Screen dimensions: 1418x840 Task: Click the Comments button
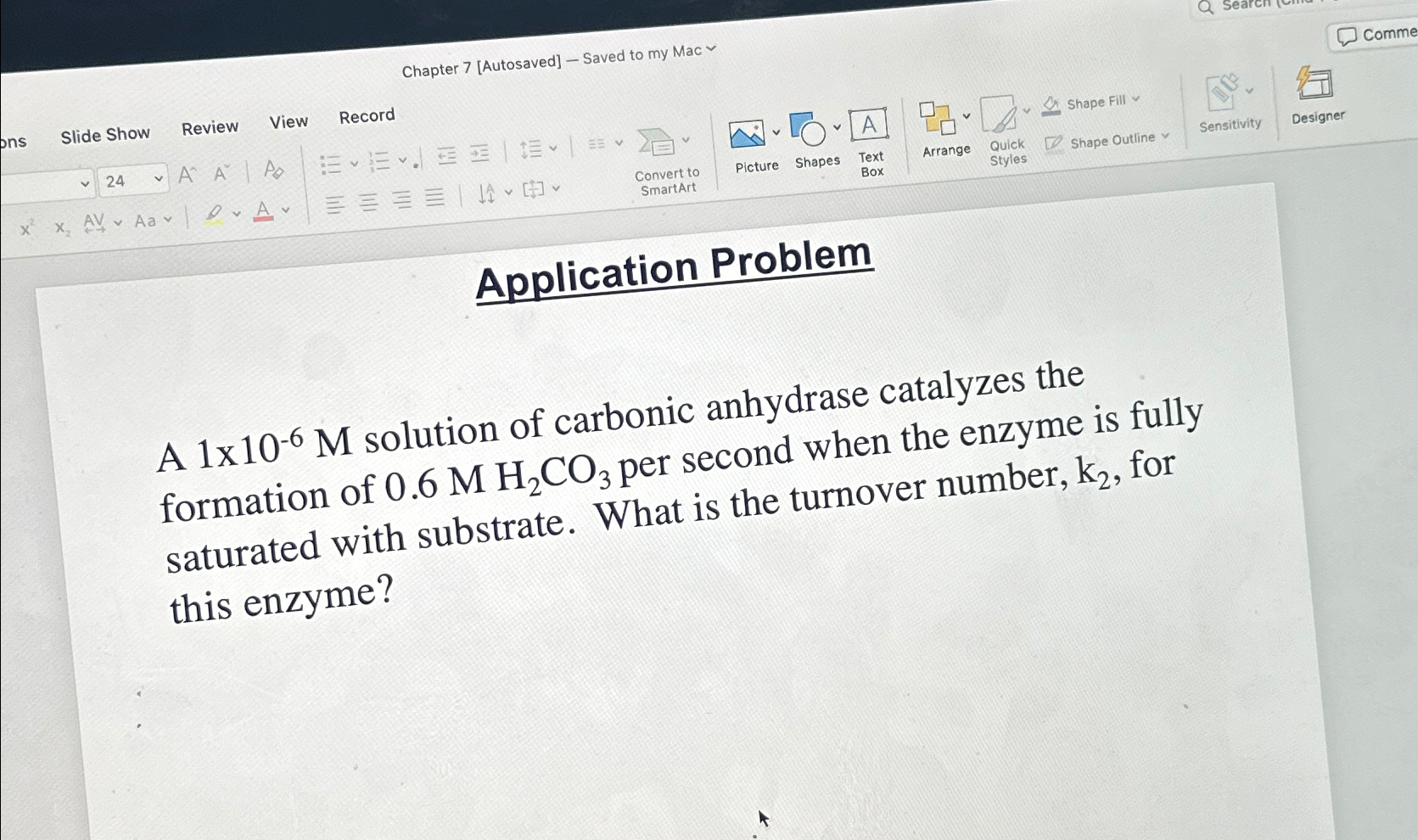pyautogui.click(x=1374, y=35)
